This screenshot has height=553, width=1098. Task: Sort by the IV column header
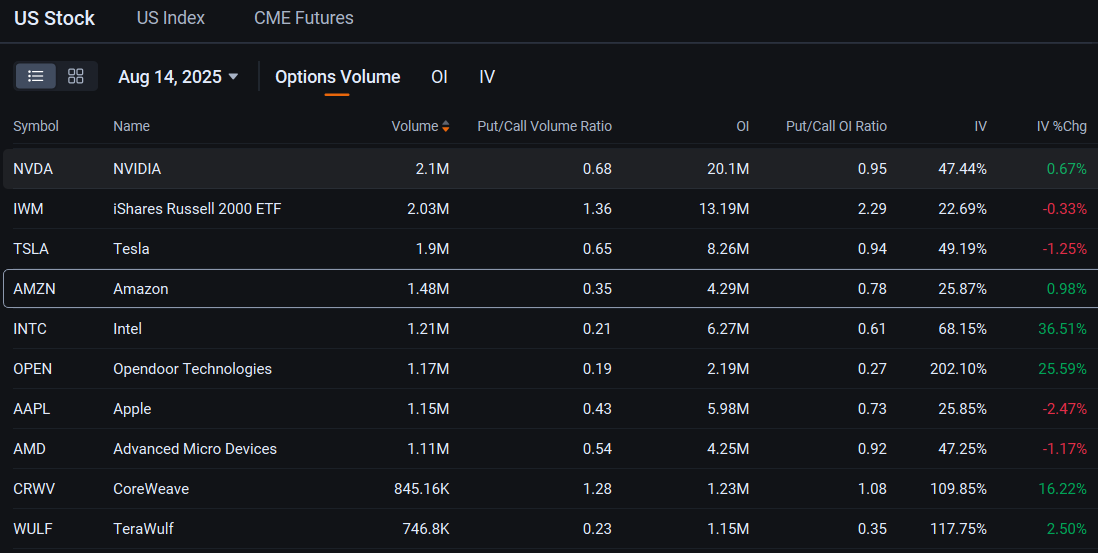point(980,126)
